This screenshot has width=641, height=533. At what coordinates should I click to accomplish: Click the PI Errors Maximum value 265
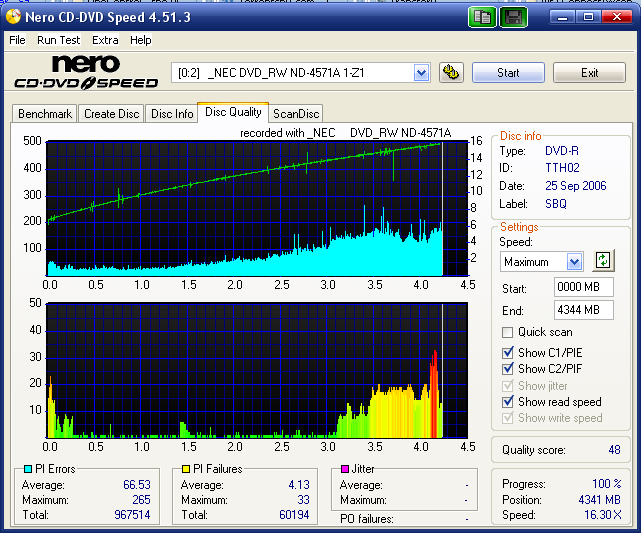tap(141, 499)
